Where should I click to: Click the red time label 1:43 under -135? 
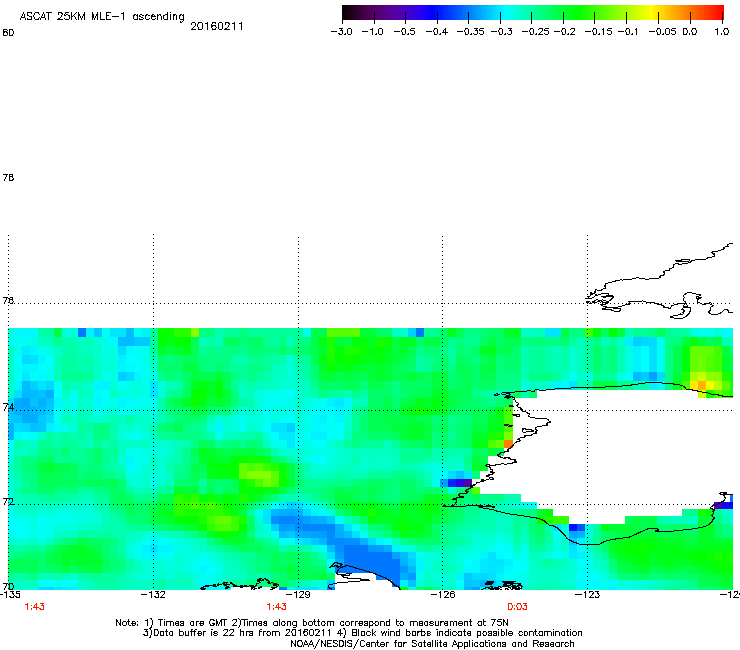coord(34,607)
